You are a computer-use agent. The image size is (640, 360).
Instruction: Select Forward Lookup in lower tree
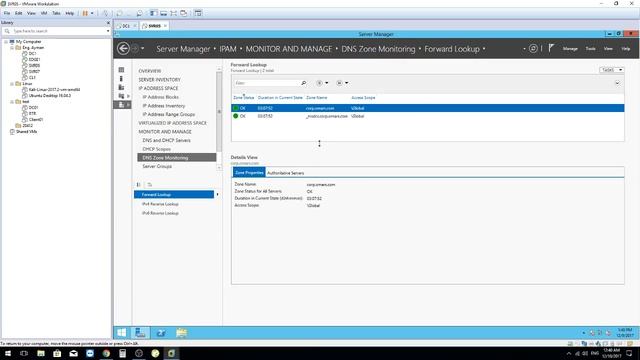click(x=174, y=195)
